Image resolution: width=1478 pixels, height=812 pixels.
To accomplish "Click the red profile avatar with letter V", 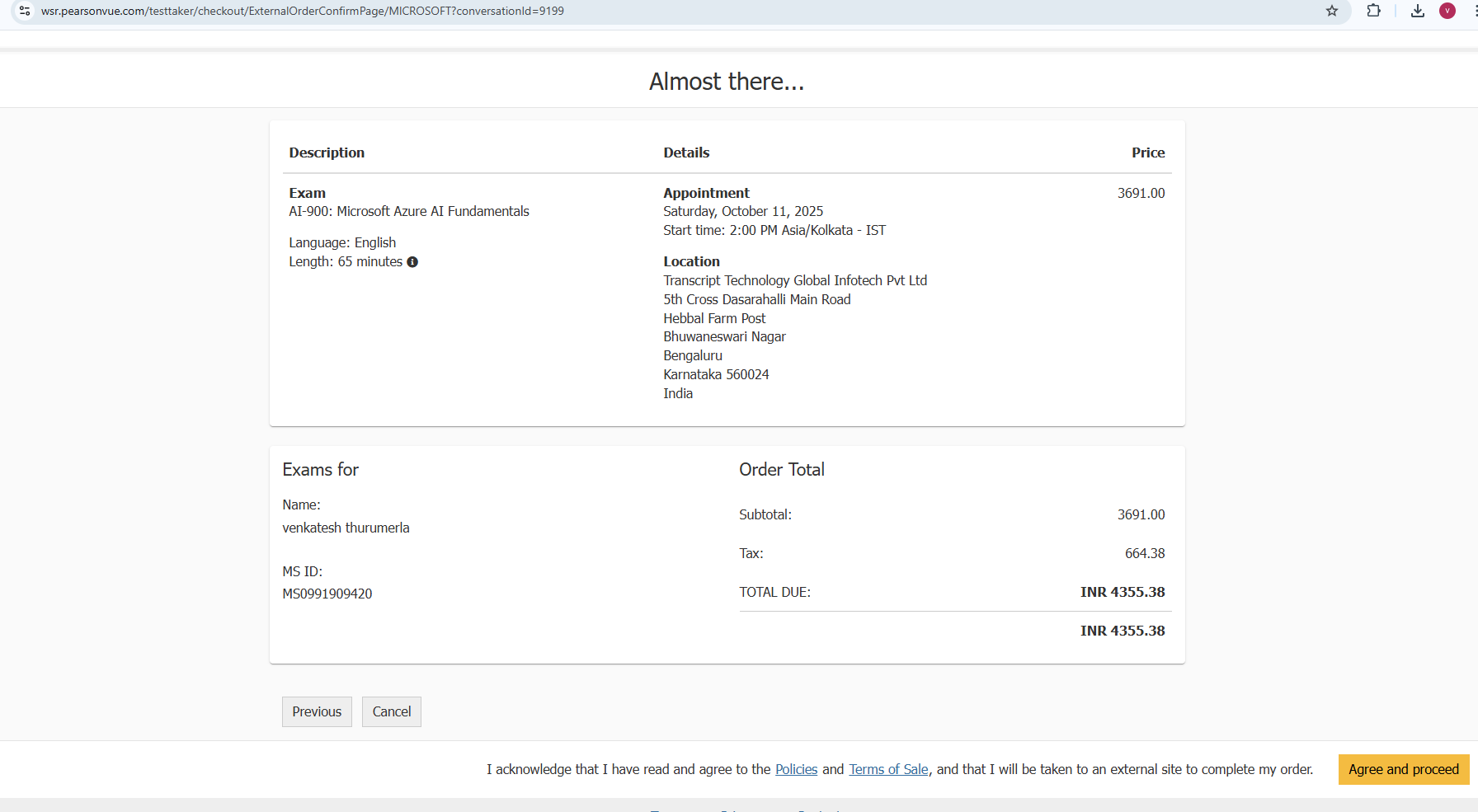I will point(1447,12).
